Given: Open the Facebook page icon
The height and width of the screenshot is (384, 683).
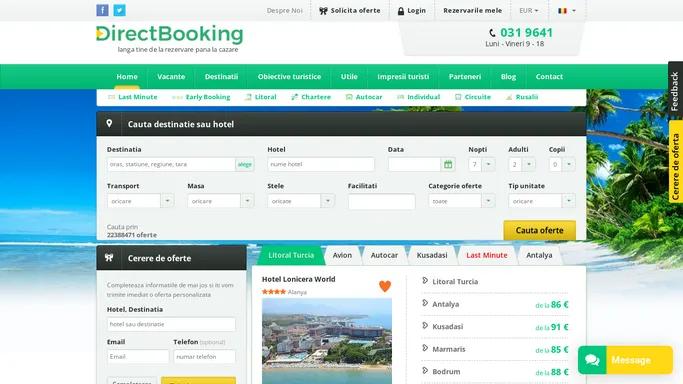Looking at the screenshot, I should [x=102, y=10].
